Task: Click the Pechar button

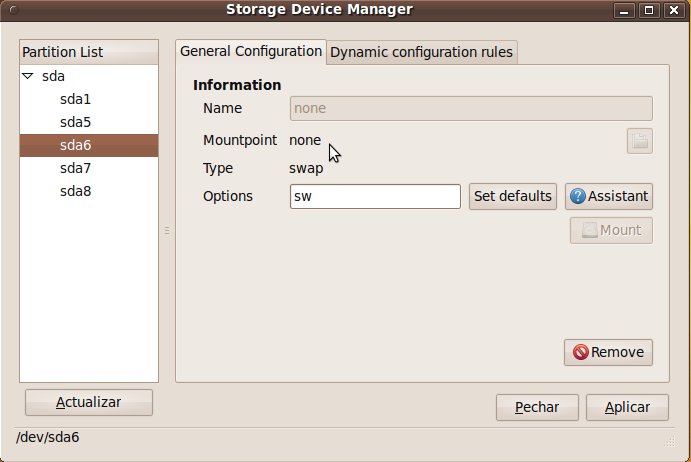Action: (x=537, y=407)
